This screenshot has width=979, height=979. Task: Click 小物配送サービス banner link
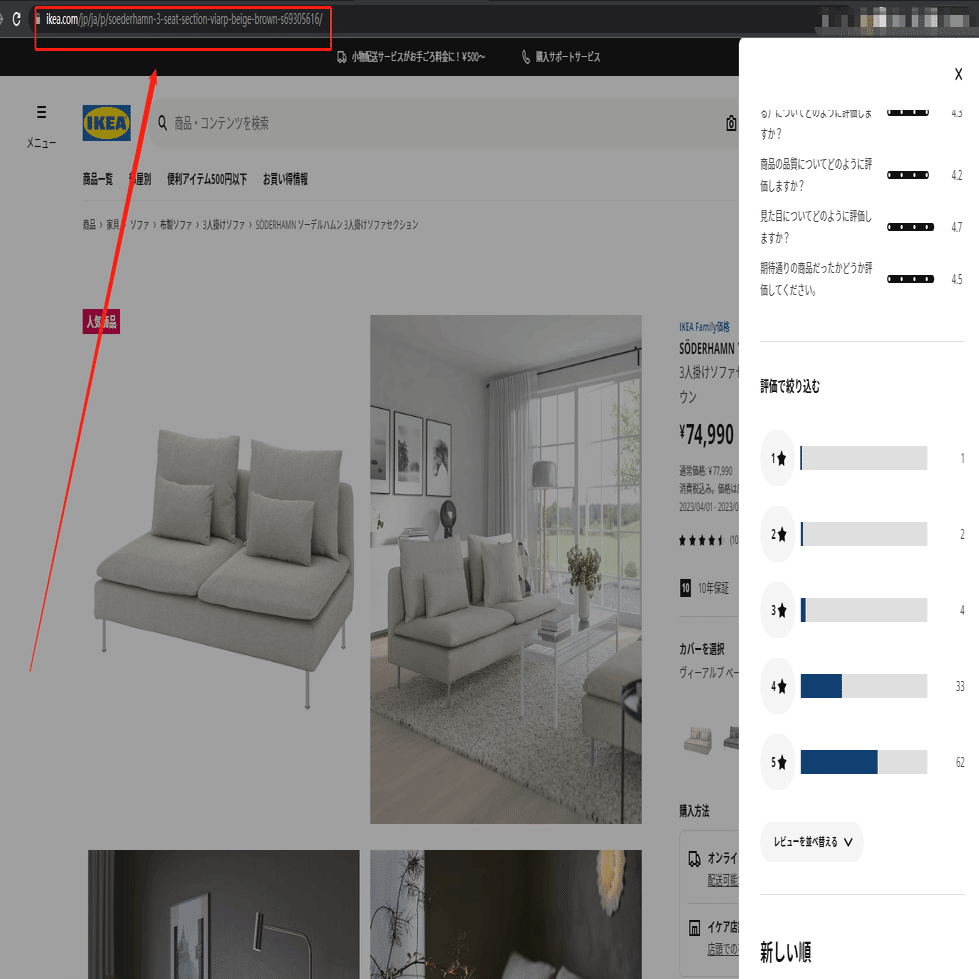point(418,57)
